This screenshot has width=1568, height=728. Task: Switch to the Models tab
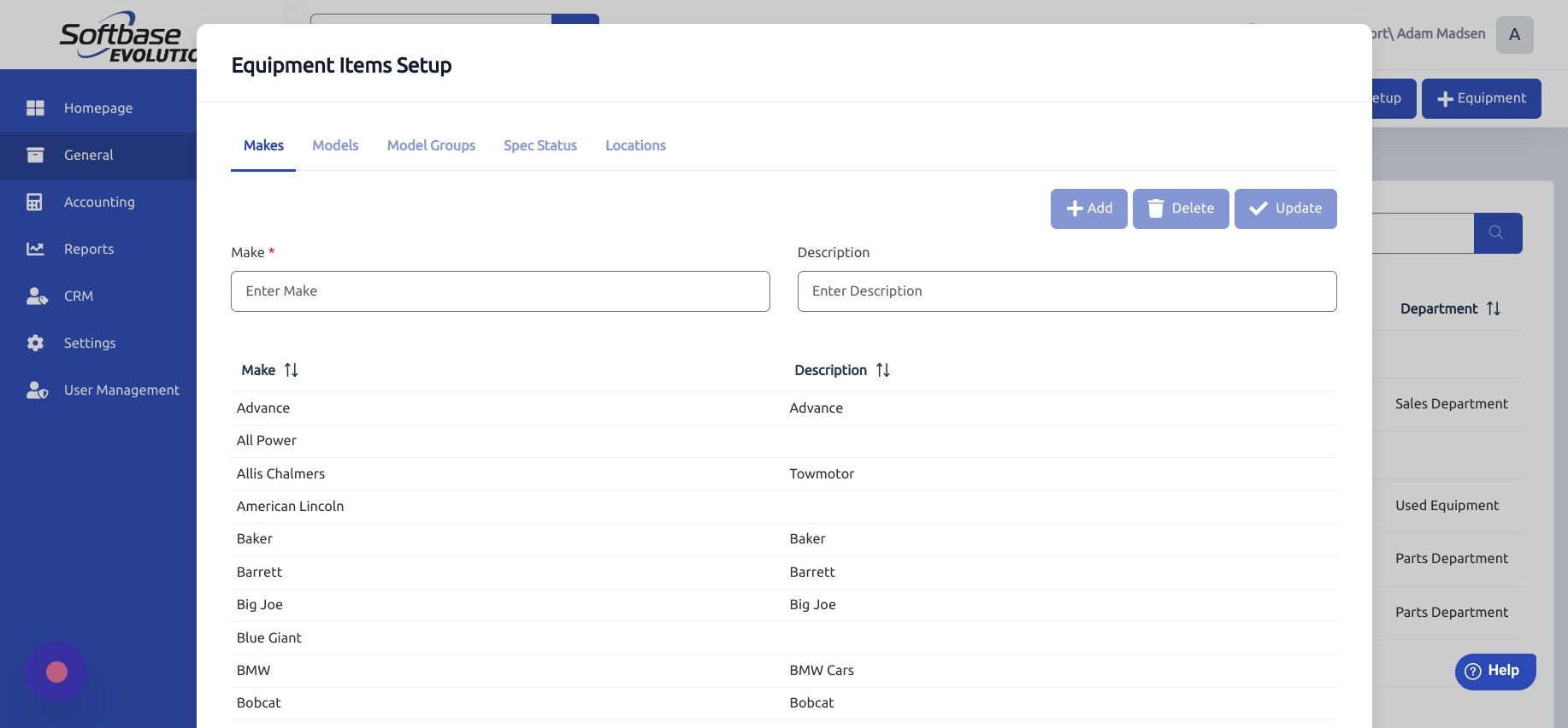click(335, 145)
